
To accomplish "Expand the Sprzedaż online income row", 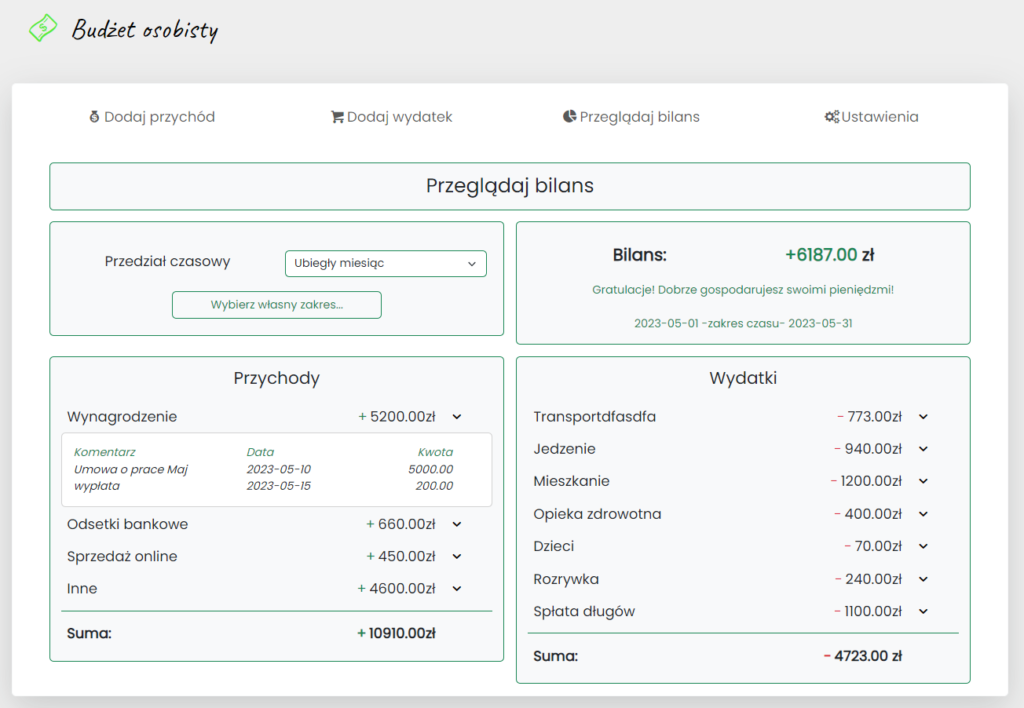I will [x=457, y=557].
